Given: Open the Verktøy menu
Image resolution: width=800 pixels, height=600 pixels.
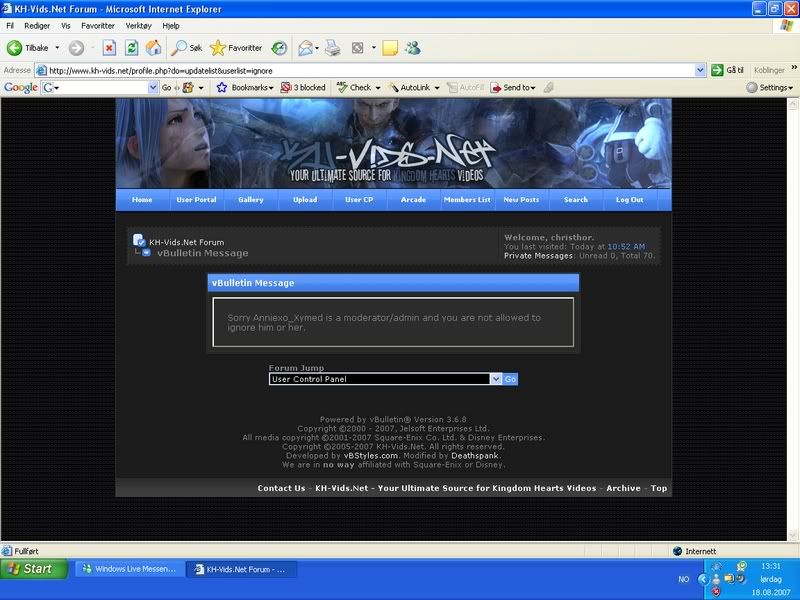Looking at the screenshot, I should point(138,26).
